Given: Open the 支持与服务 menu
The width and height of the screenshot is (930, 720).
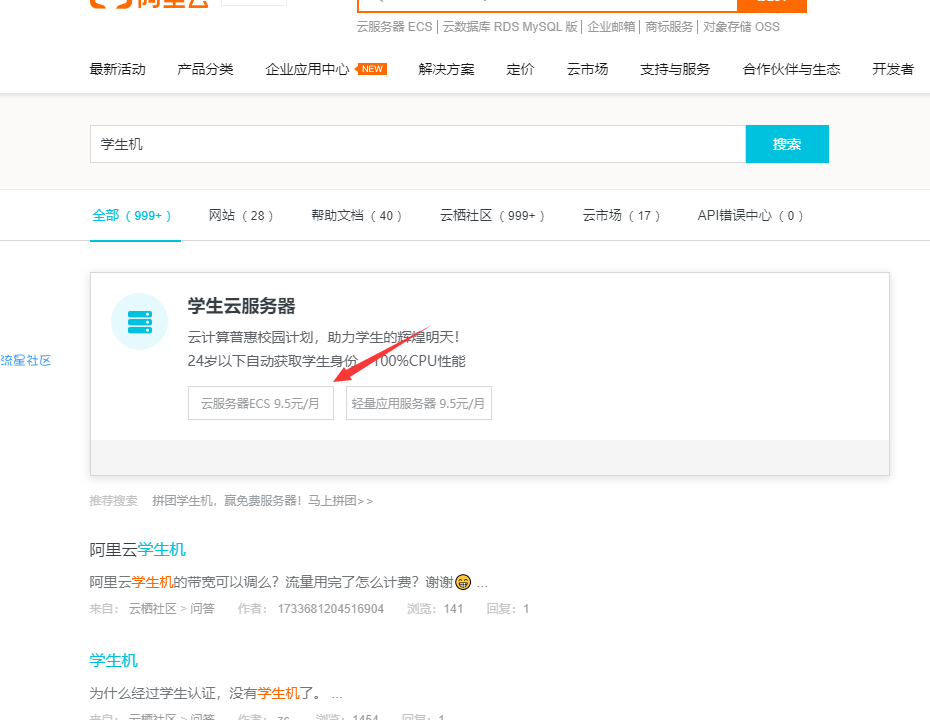Looking at the screenshot, I should [x=675, y=69].
